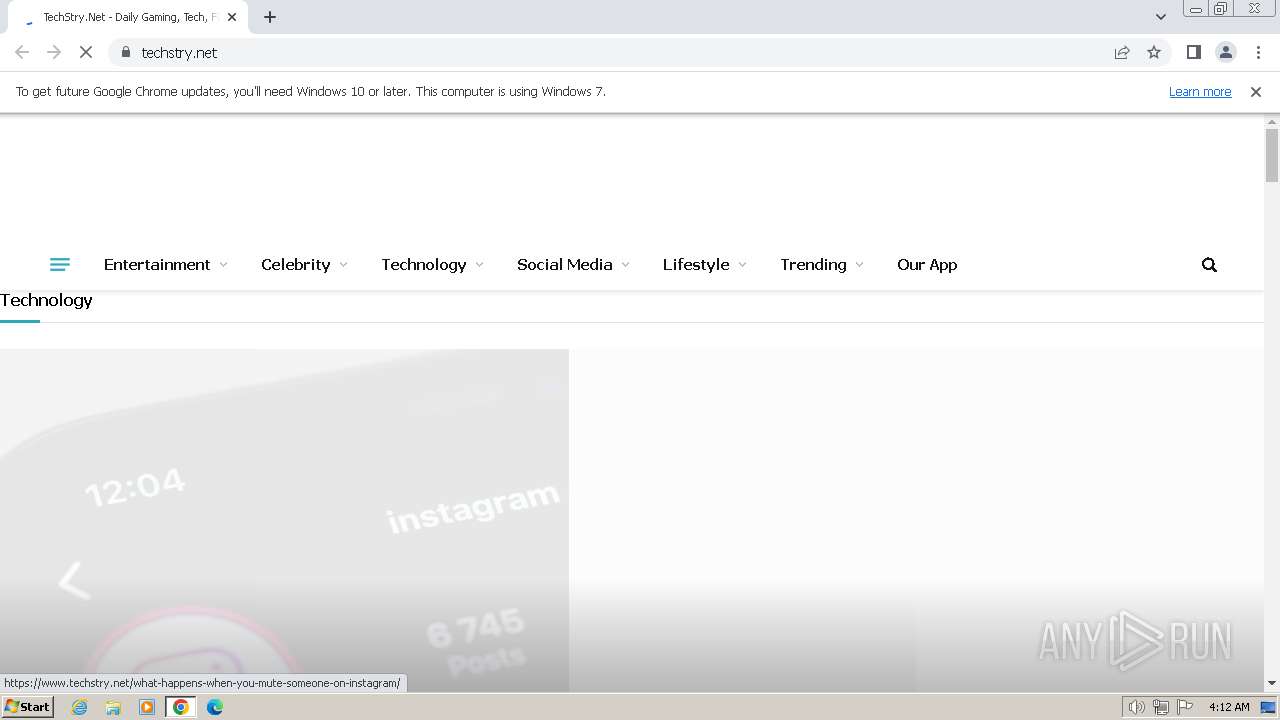Expand Lifestyle dropdown chevron
The height and width of the screenshot is (720, 1280).
pos(742,265)
